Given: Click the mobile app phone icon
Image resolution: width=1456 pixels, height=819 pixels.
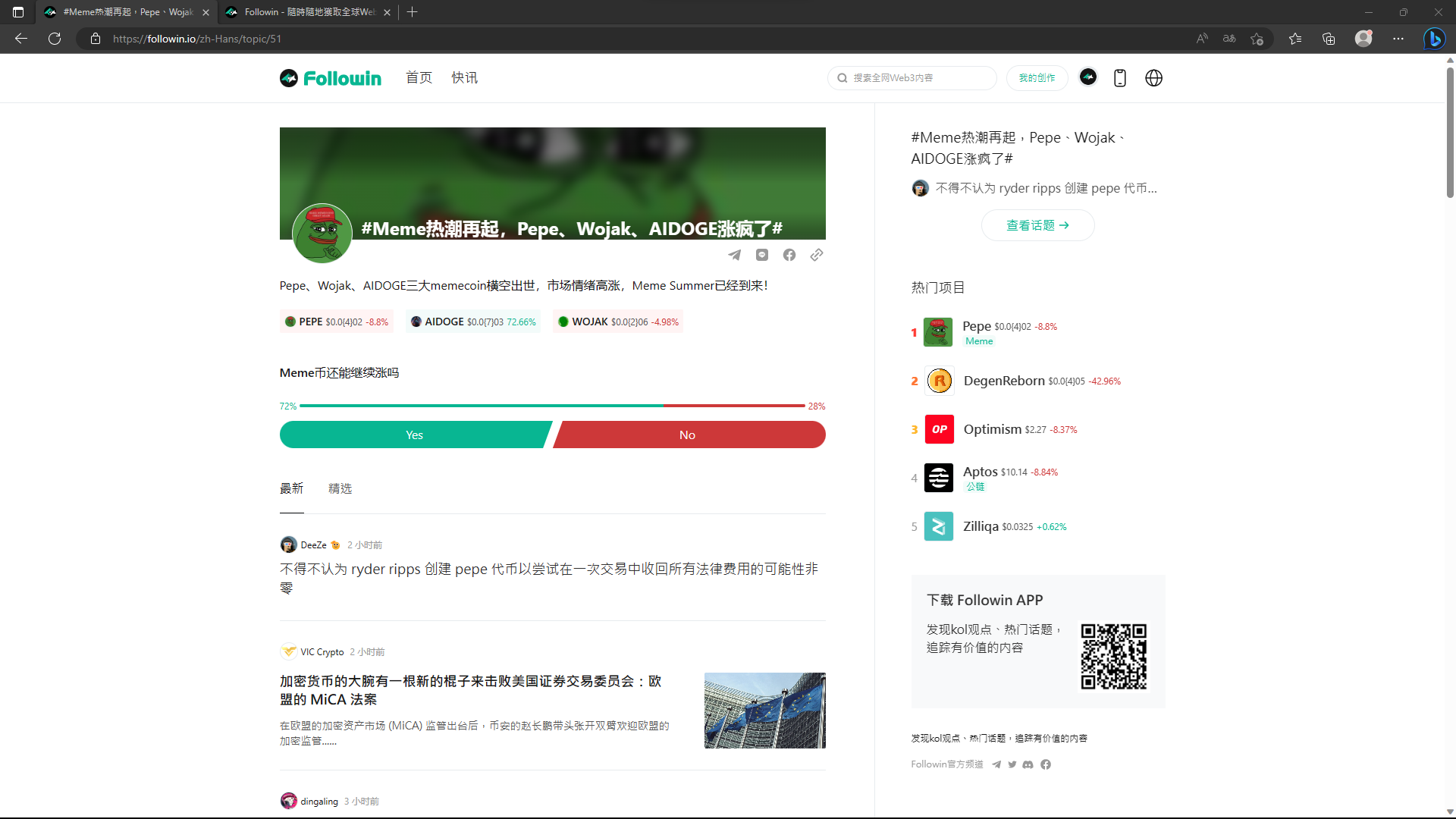Looking at the screenshot, I should coord(1120,78).
